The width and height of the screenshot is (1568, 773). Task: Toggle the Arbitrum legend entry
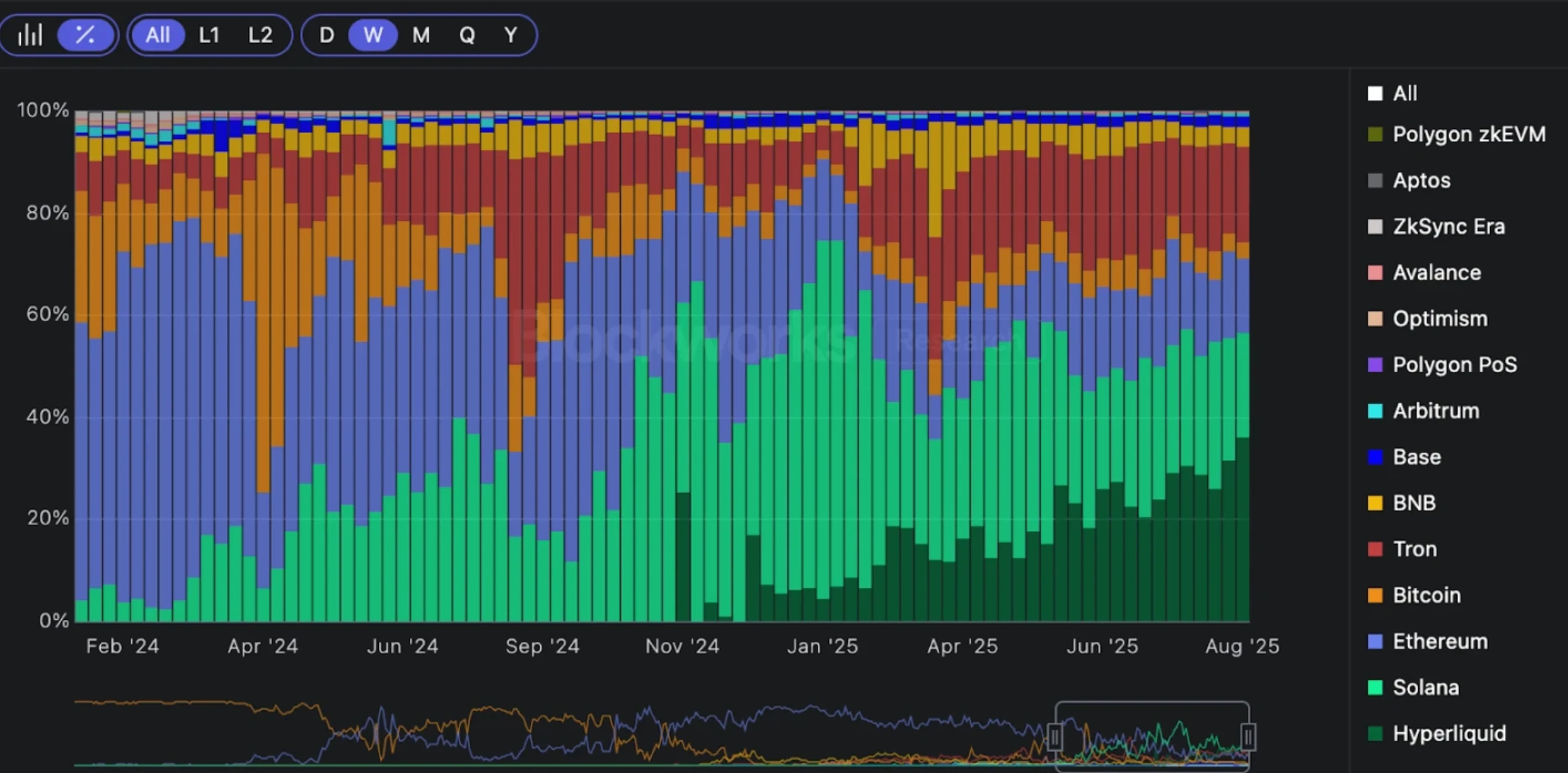(1435, 410)
